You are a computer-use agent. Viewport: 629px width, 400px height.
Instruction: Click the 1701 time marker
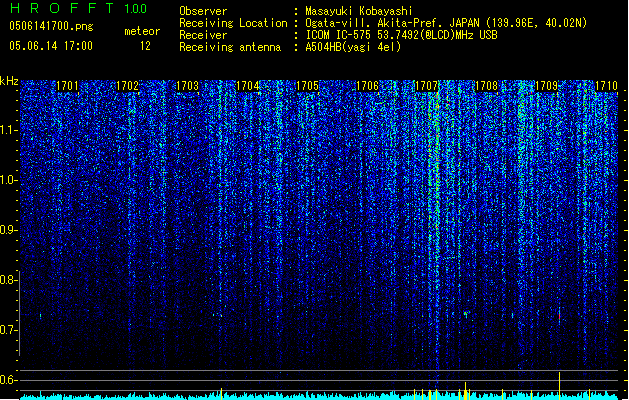coord(67,86)
